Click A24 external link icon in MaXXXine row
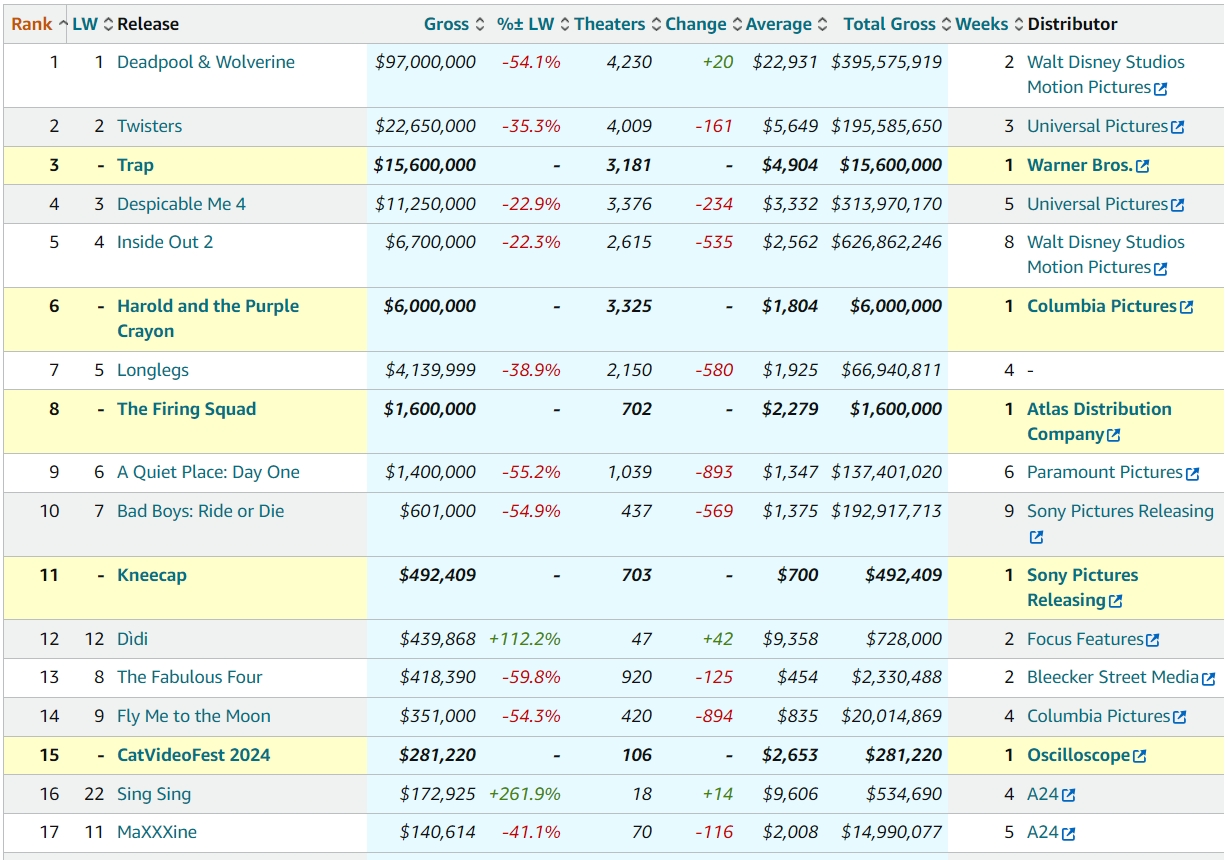The width and height of the screenshot is (1228, 860). pos(1068,833)
